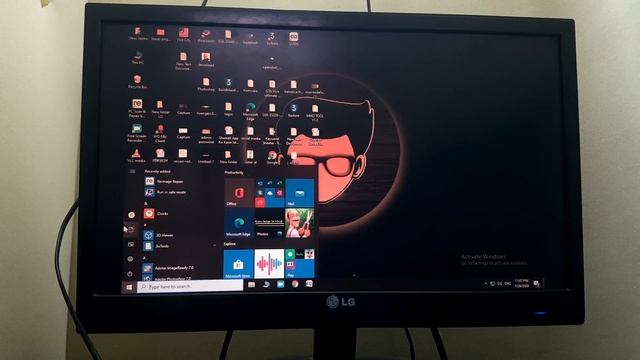Viewport: 640px width, 360px height.
Task: Click the network icon in system tray
Action: 493,283
